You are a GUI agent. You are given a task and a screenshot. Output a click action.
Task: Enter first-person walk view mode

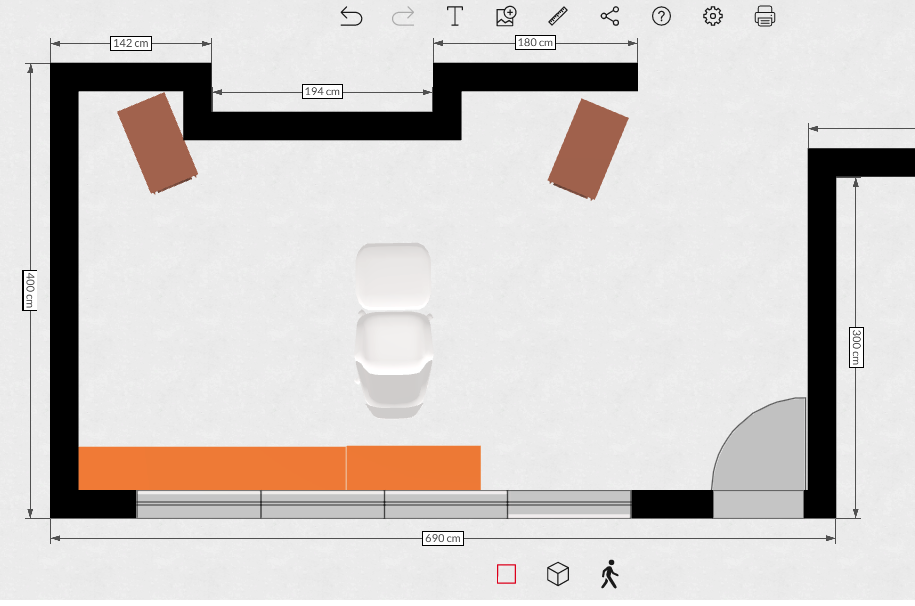coord(609,574)
